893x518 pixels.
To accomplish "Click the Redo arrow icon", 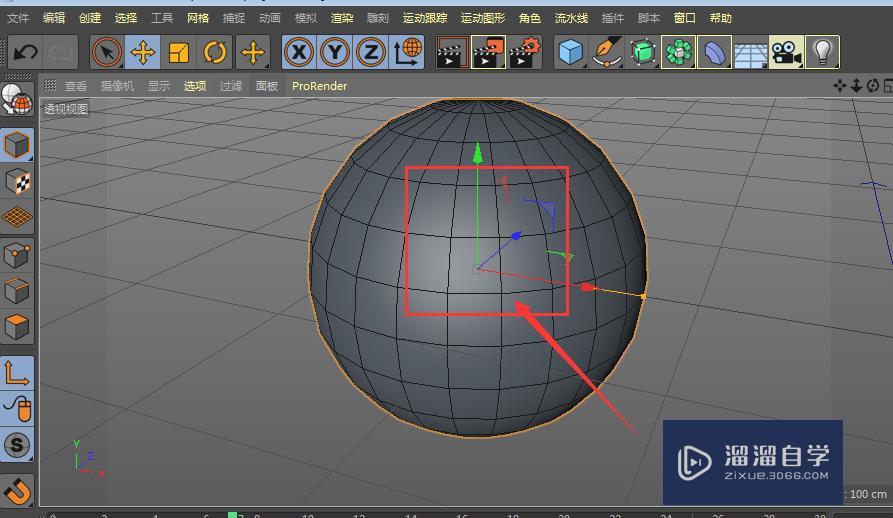I will (61, 52).
